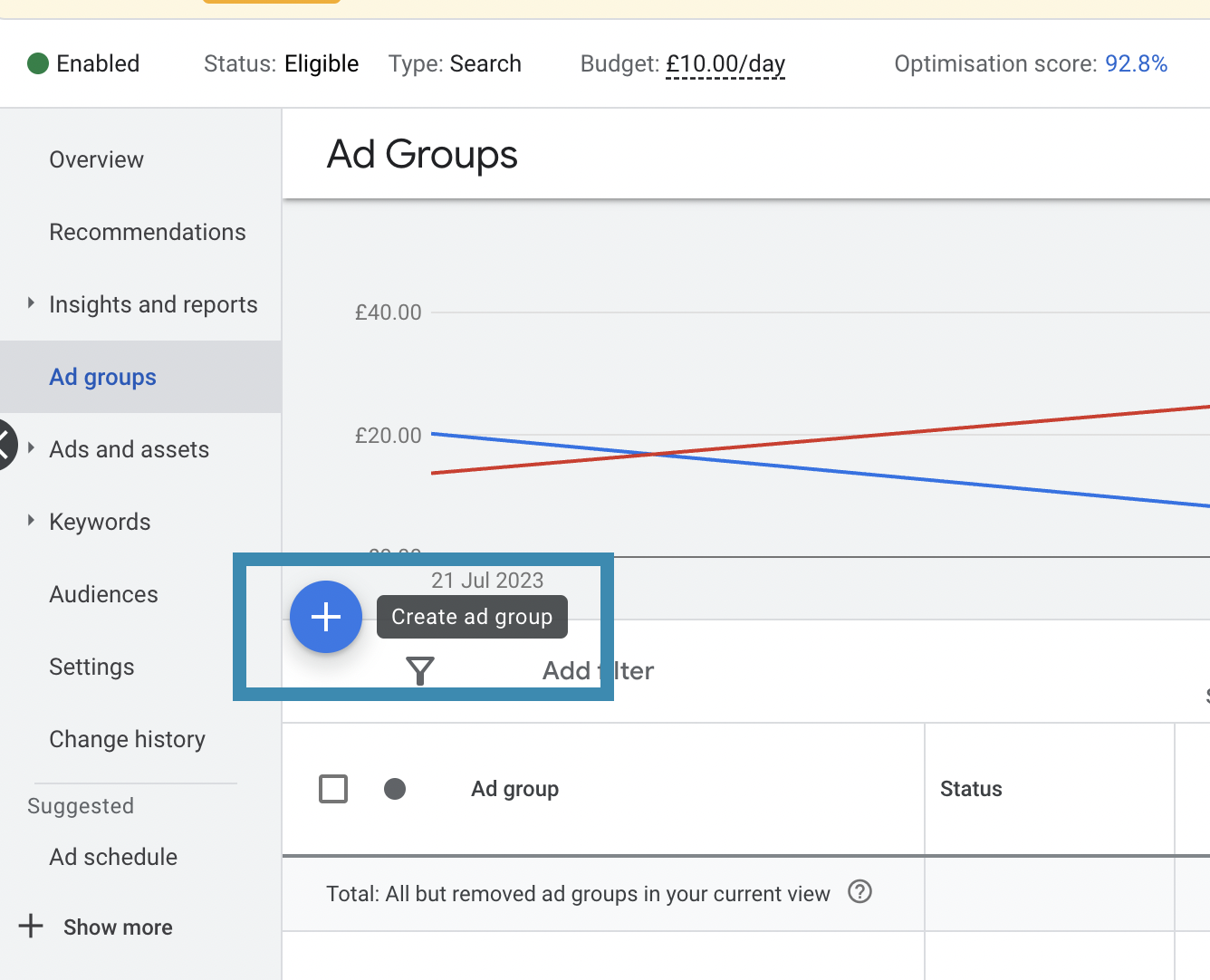Screen dimensions: 1210x980
Task: Expand the Keywords section arrow
Action: 31,521
